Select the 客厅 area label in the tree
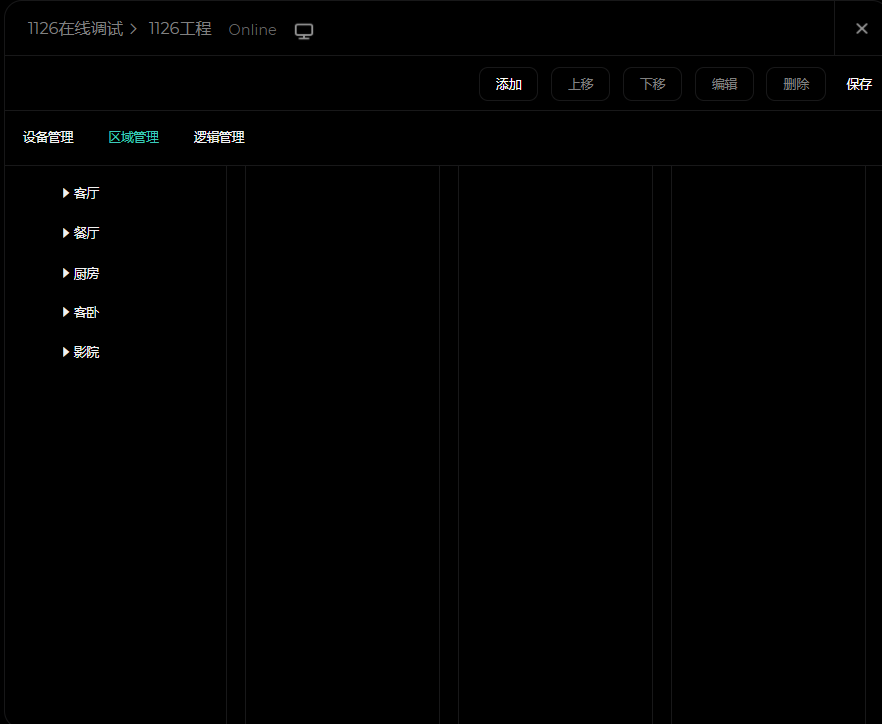Image resolution: width=882 pixels, height=724 pixels. pyautogui.click(x=87, y=193)
